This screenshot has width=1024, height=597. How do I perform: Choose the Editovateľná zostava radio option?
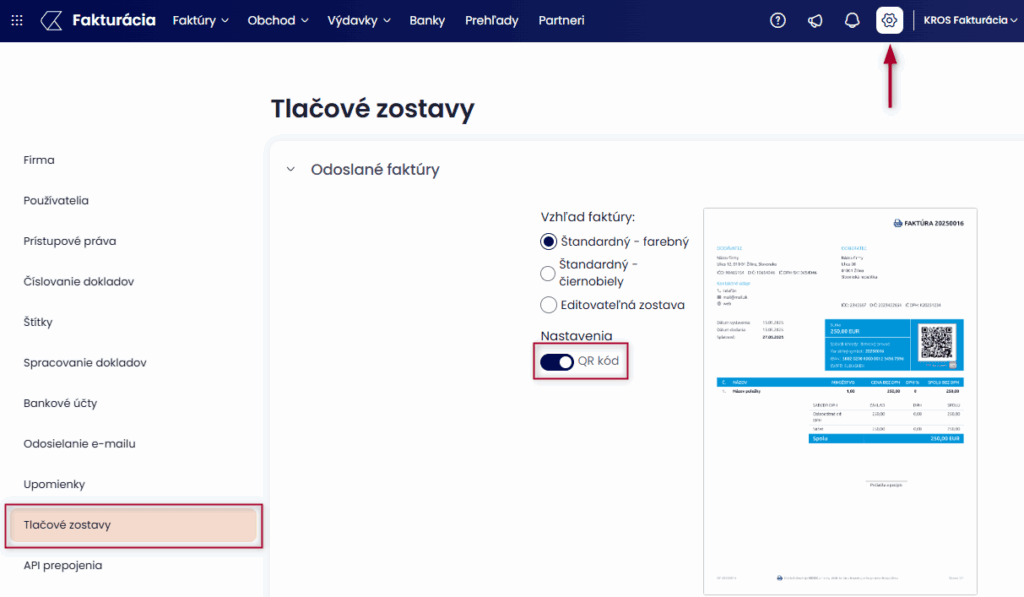tap(548, 305)
